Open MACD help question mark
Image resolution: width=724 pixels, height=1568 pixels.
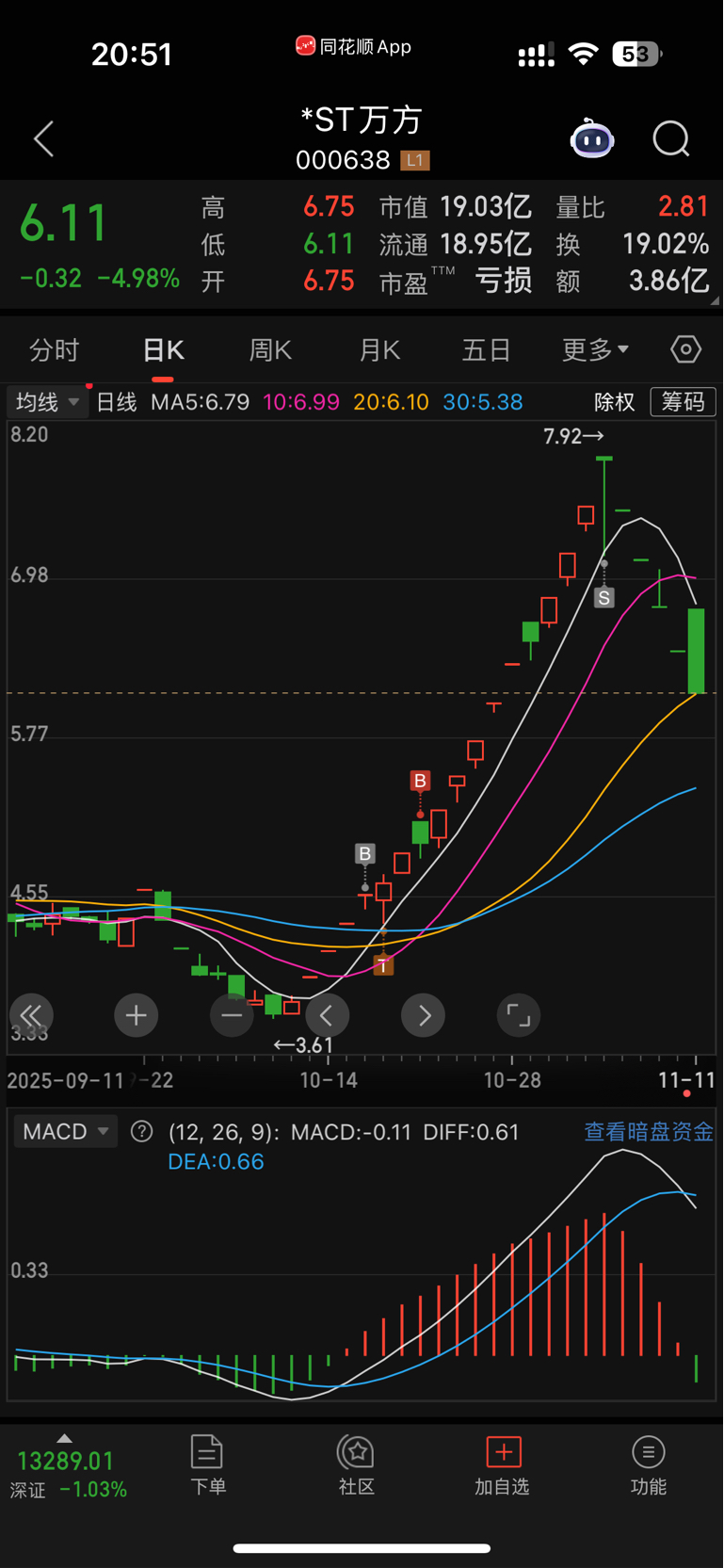coord(141,1132)
